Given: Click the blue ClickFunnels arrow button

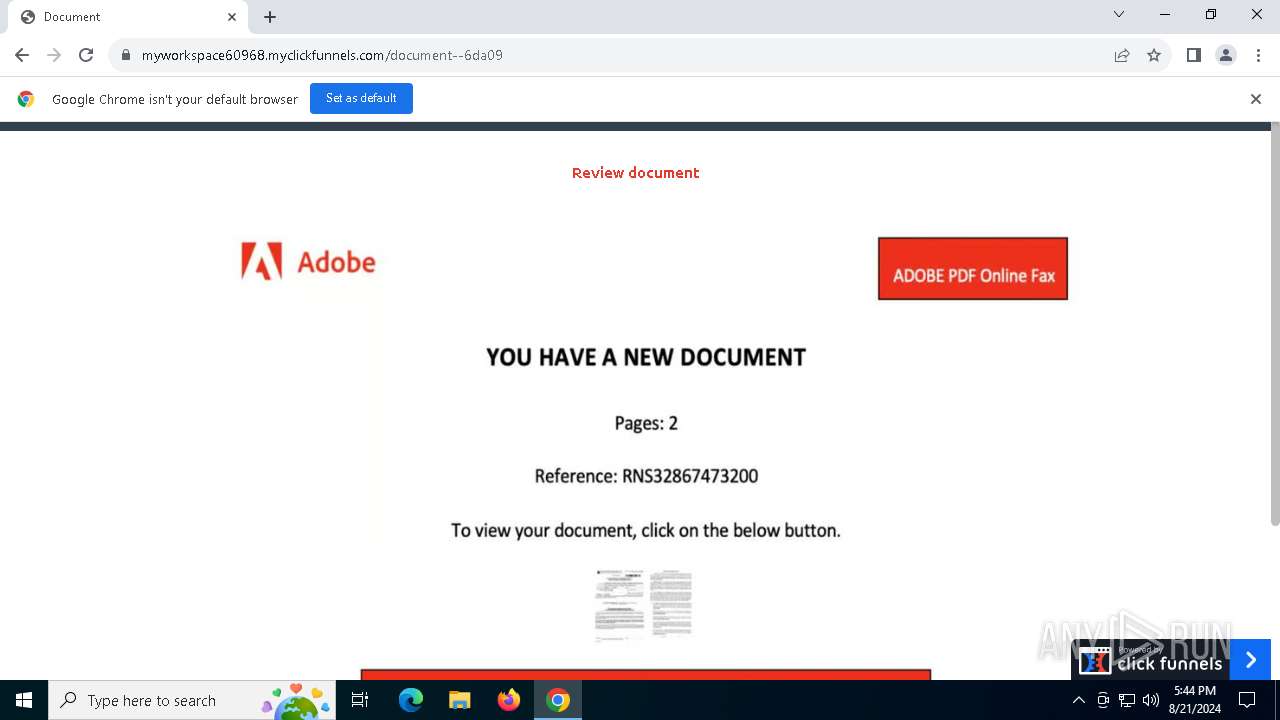Looking at the screenshot, I should tap(1250, 660).
